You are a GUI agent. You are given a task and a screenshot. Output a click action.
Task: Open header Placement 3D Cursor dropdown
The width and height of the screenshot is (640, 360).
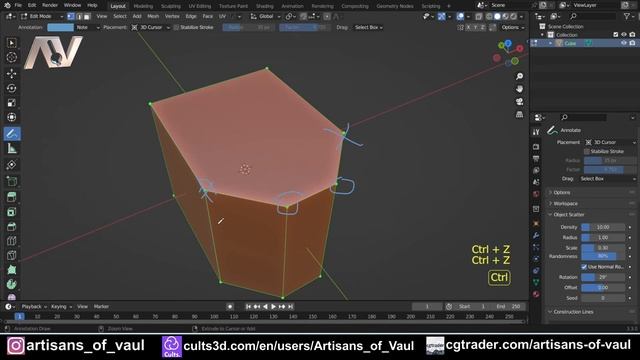click(151, 27)
